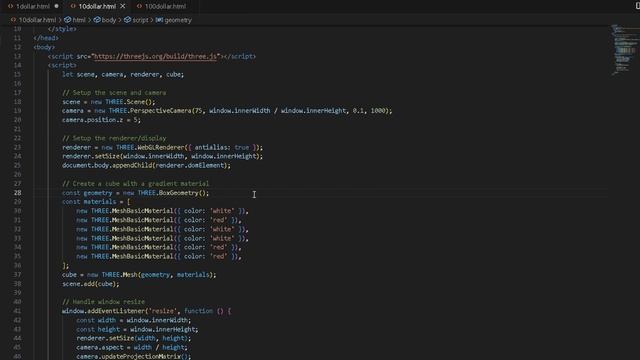
Task: Select the 10dollar.html editor tab
Action: [97, 6]
